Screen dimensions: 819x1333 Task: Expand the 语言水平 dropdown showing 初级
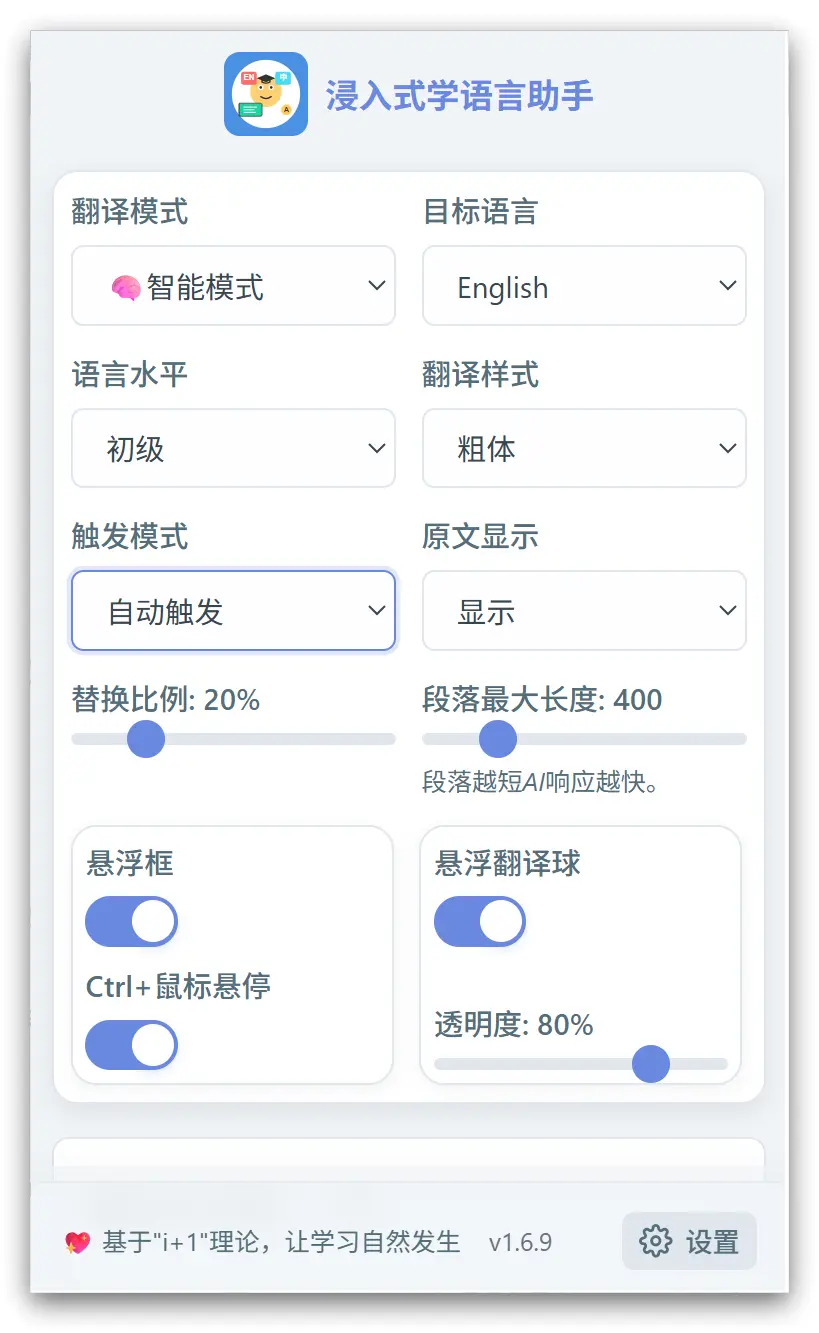point(233,448)
